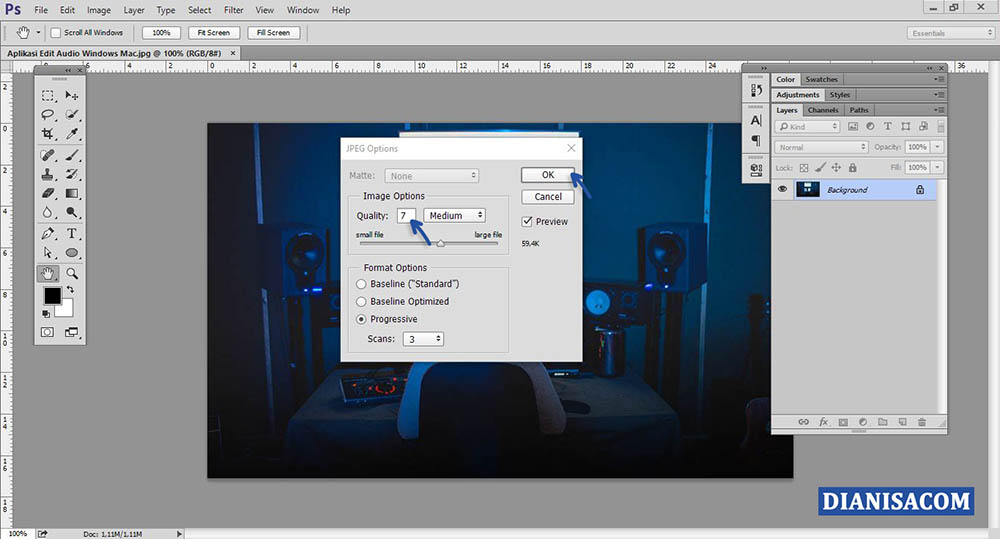Open the Character panel icon
Screen dimensions: 1000x539
[756, 121]
